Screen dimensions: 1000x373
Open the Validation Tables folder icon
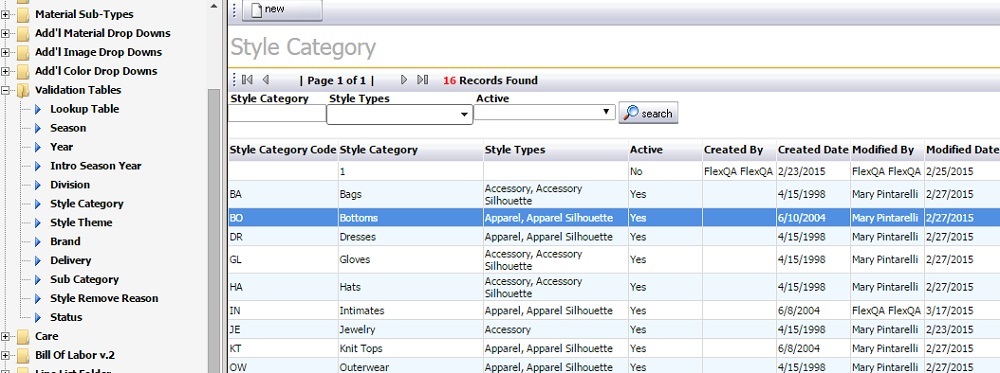pyautogui.click(x=24, y=90)
